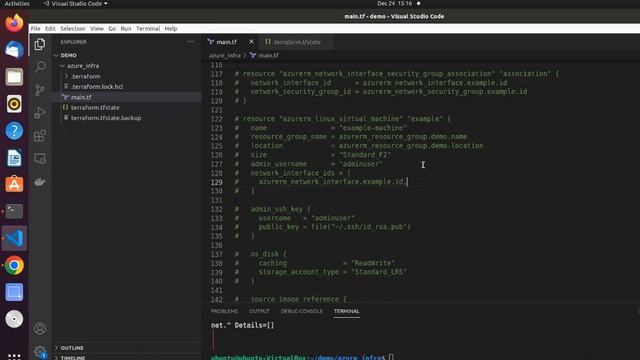The height and width of the screenshot is (360, 640).
Task: Open the Selection menu
Action: tap(73, 29)
